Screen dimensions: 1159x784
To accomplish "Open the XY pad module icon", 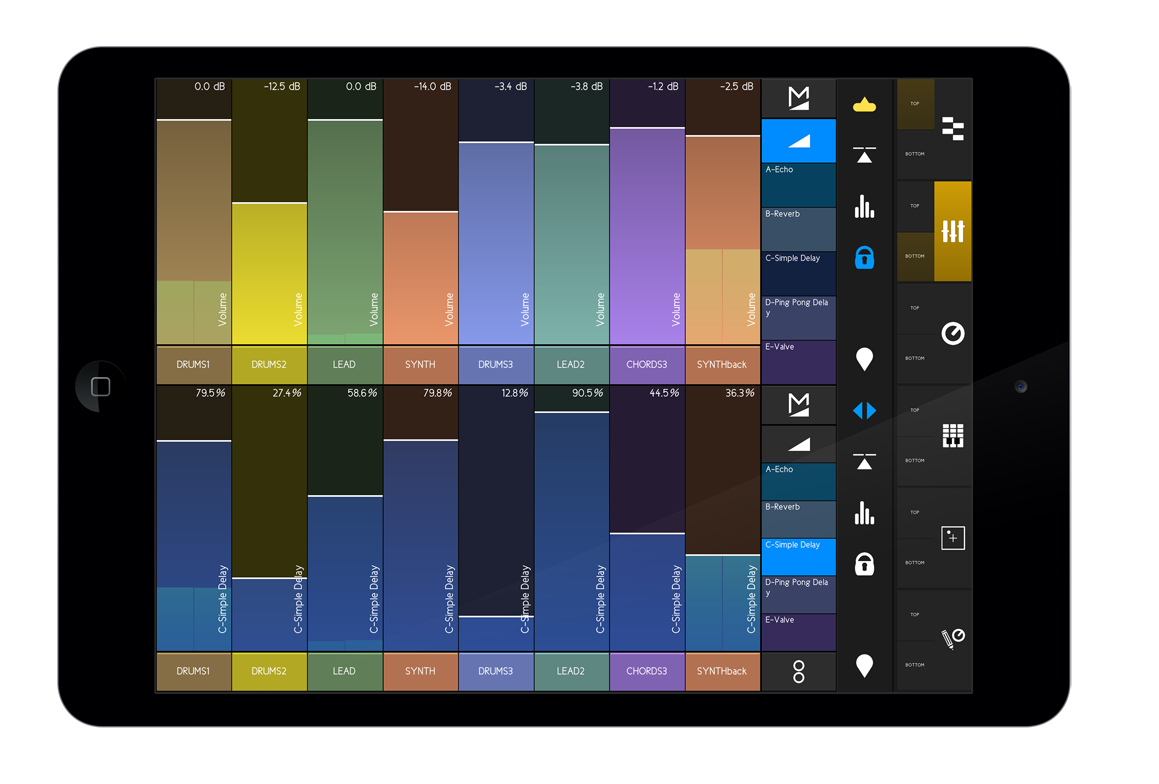I will (952, 538).
